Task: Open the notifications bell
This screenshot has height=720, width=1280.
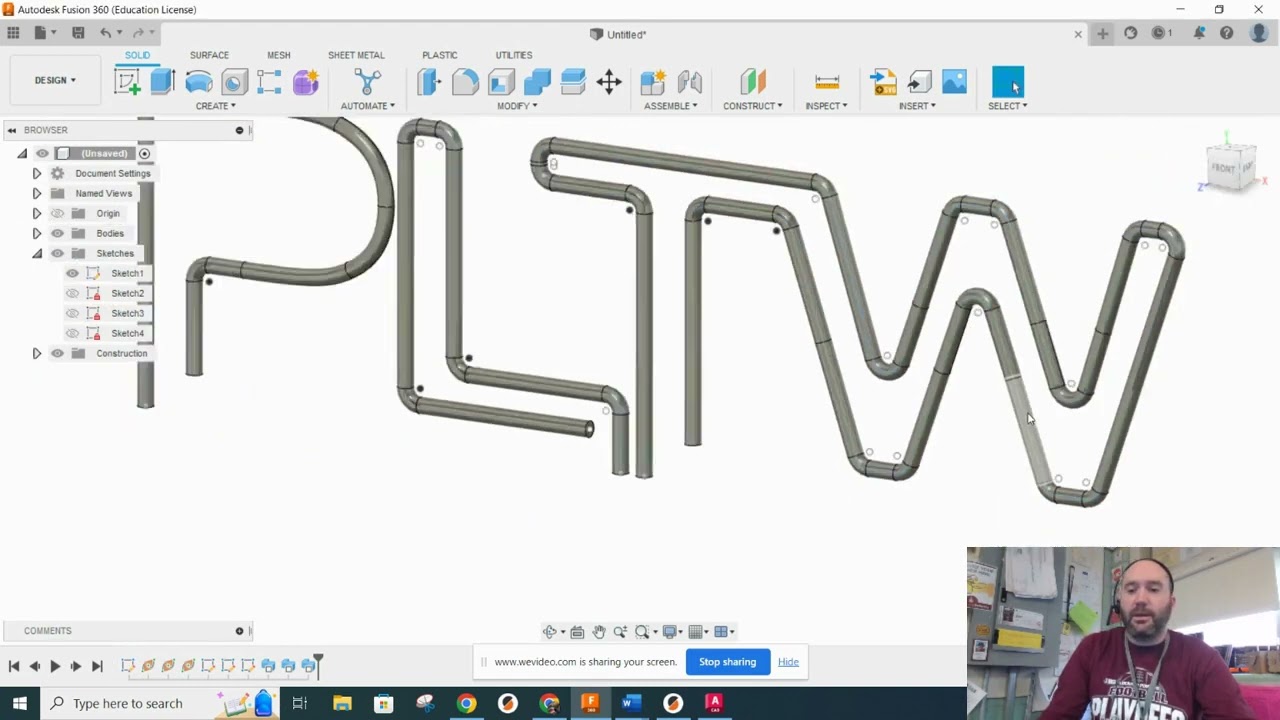Action: coord(1199,33)
